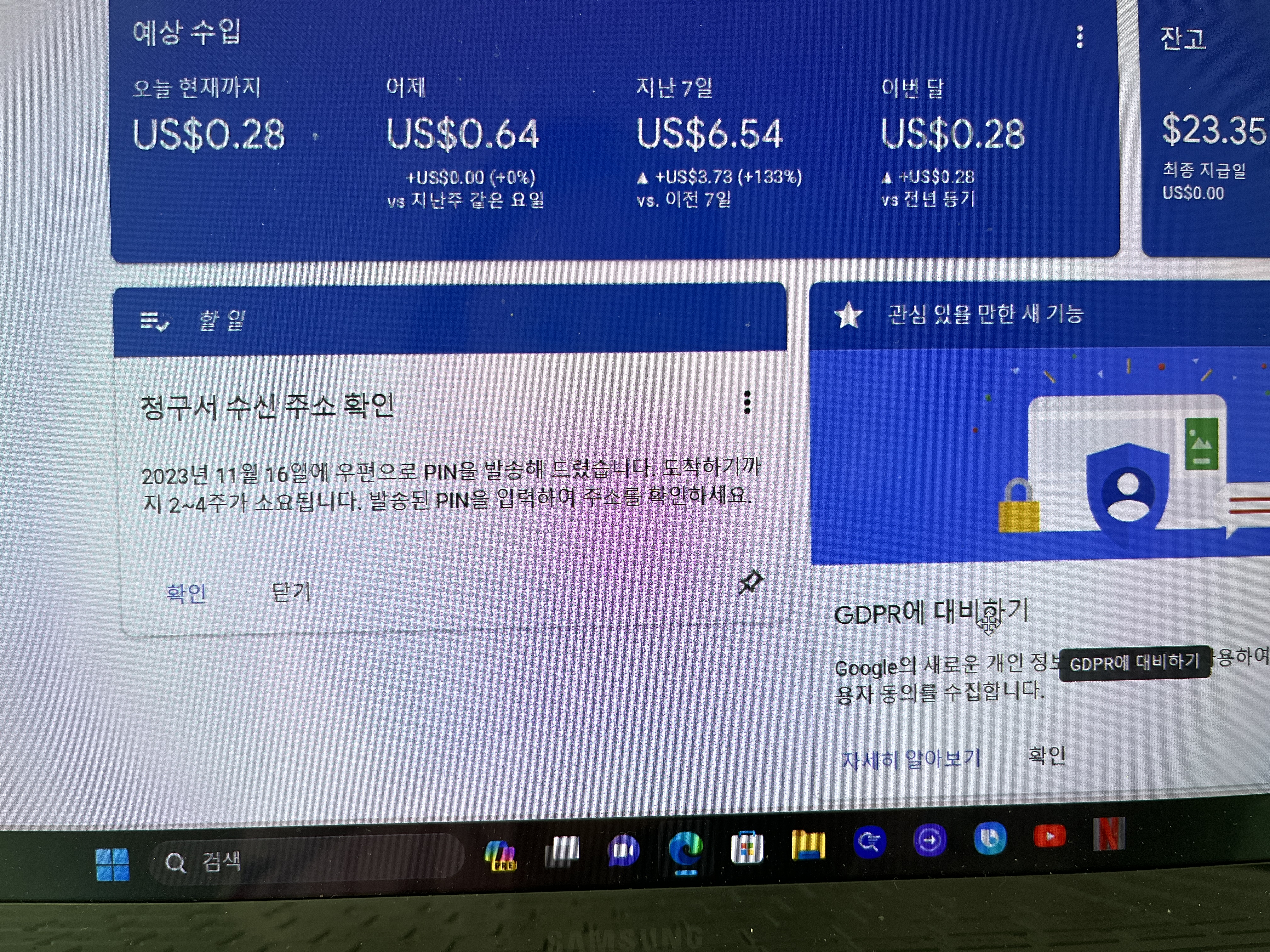Launch Netflix from the taskbar
Image resolution: width=1270 pixels, height=952 pixels.
pyautogui.click(x=1108, y=834)
